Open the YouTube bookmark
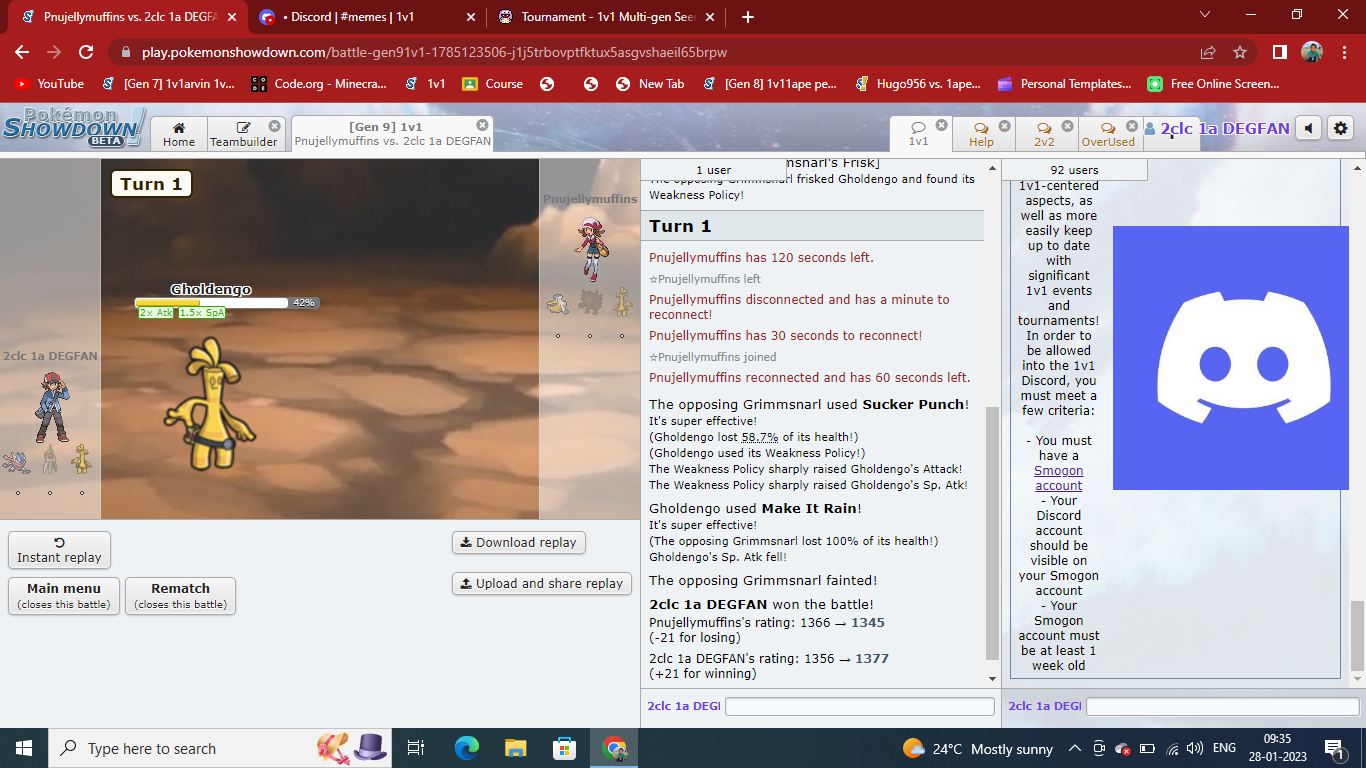This screenshot has width=1366, height=768. click(x=49, y=84)
